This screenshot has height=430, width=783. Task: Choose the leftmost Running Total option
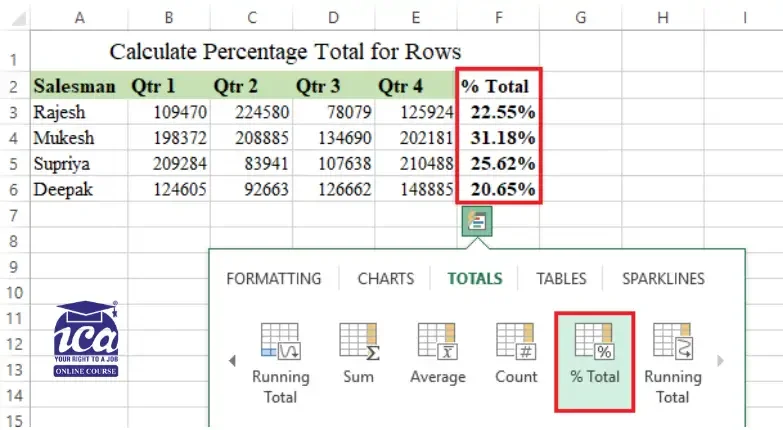click(280, 363)
